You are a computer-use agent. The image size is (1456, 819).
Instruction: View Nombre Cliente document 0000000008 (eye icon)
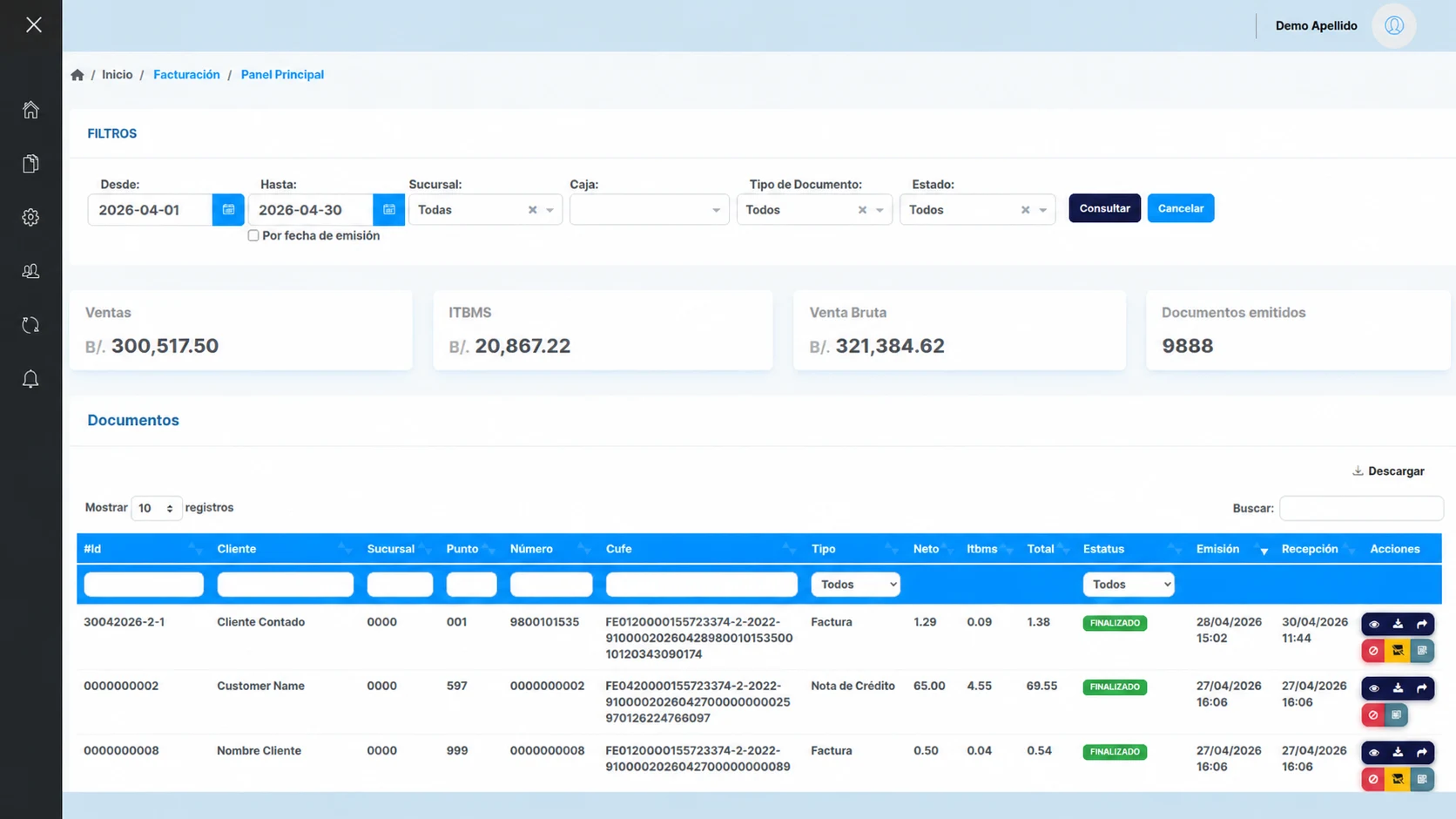[x=1373, y=753]
